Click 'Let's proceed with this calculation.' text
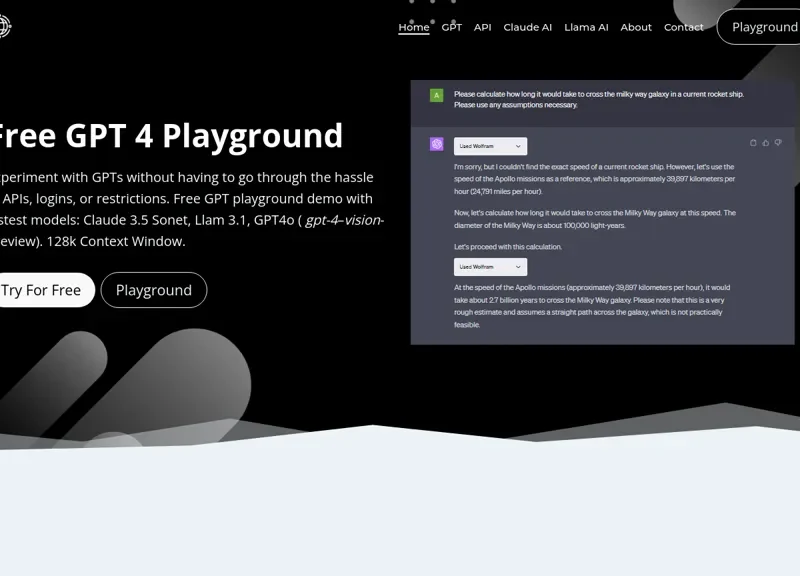This screenshot has height=576, width=800. pyautogui.click(x=508, y=247)
